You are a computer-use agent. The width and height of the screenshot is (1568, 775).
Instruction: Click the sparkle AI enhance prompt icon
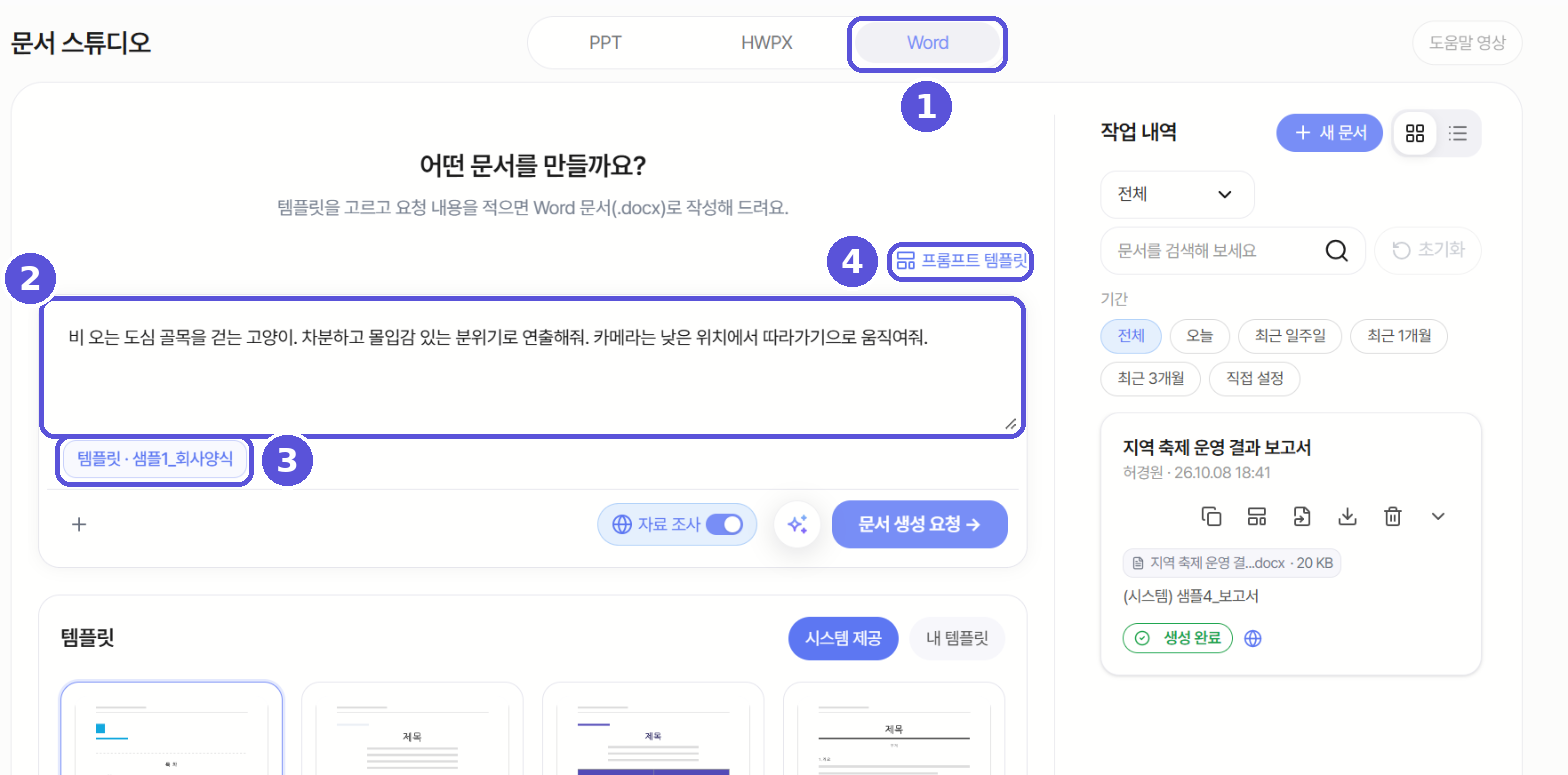(797, 524)
